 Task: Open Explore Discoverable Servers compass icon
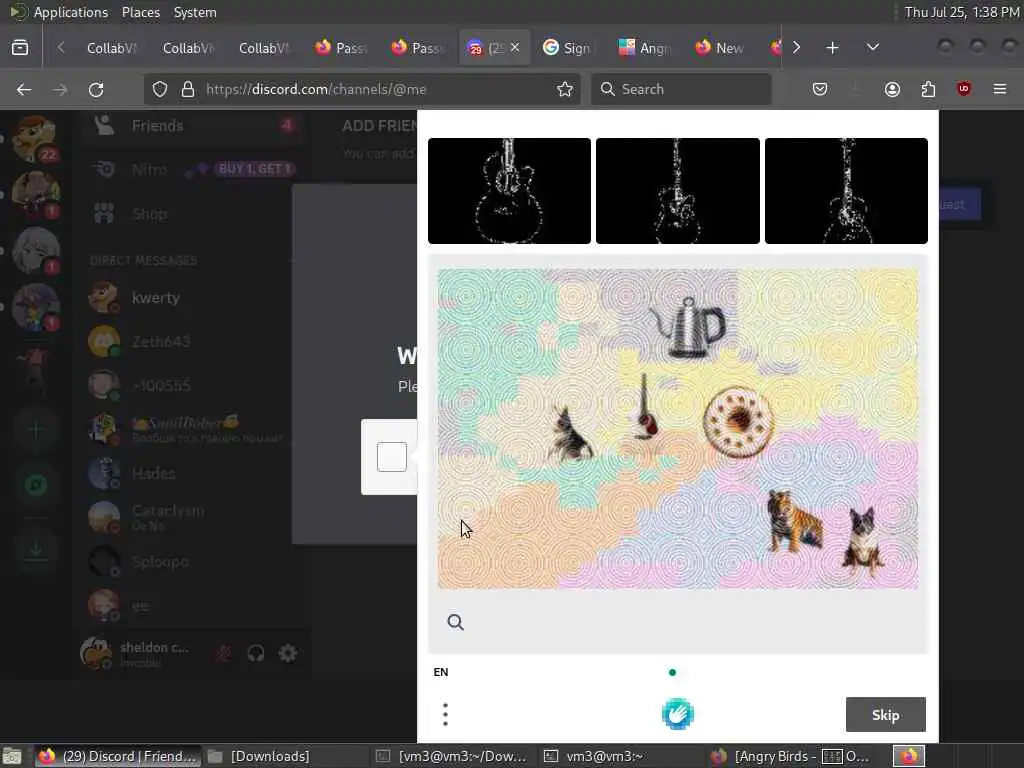click(36, 485)
